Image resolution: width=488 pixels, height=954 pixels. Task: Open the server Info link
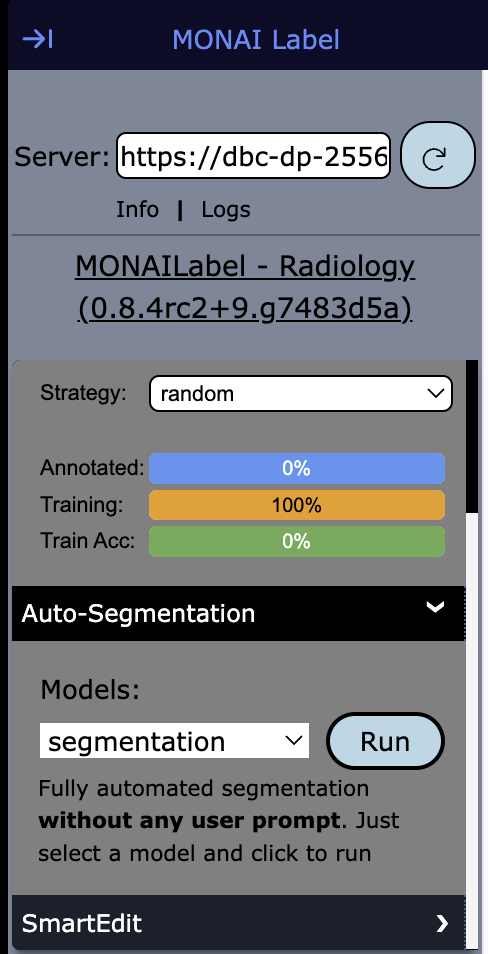tap(138, 209)
